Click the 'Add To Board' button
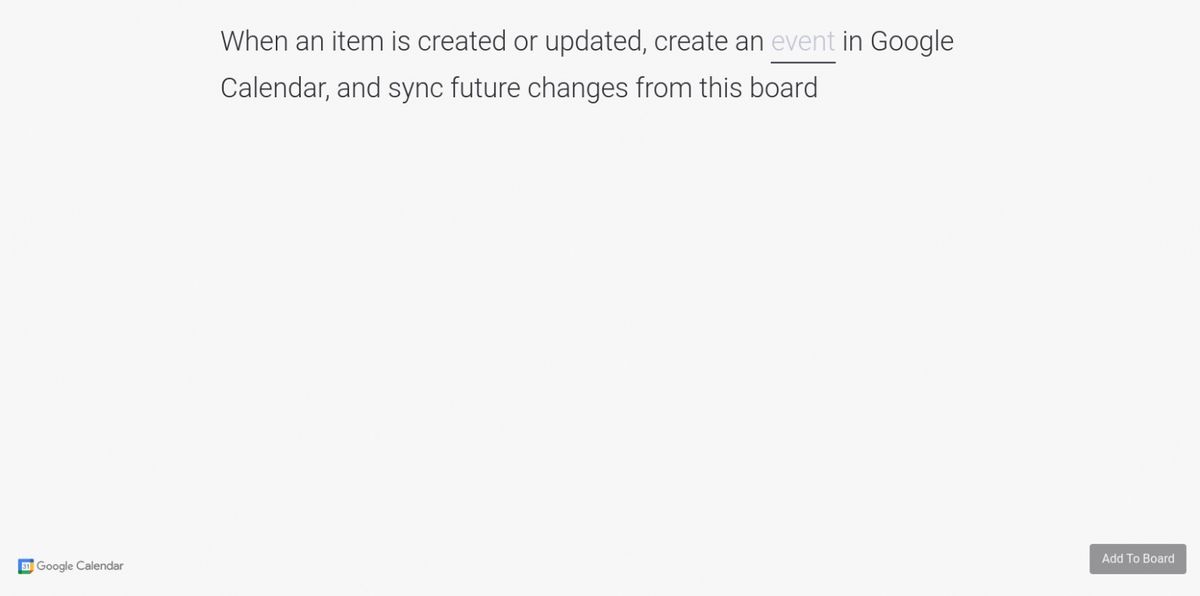1200x596 pixels. pos(1138,559)
